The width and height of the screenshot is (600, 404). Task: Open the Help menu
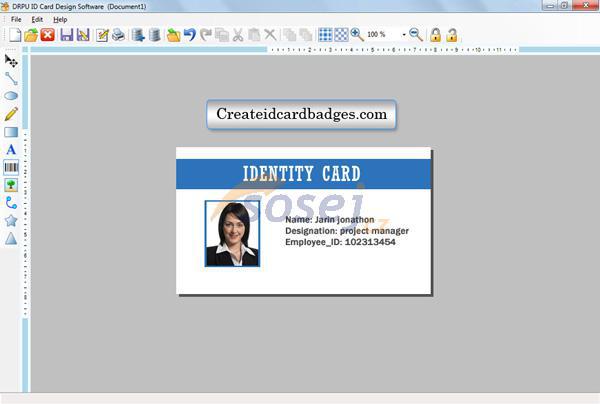pyautogui.click(x=60, y=20)
